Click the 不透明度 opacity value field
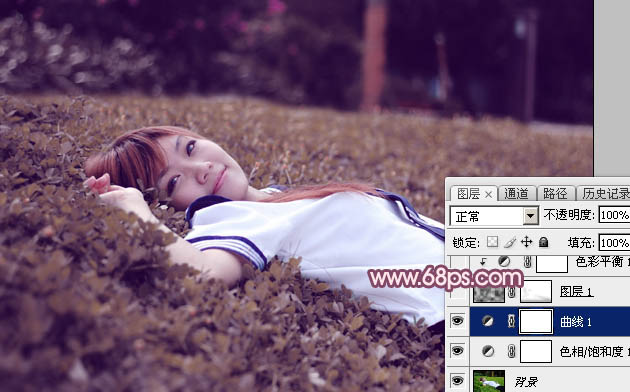The width and height of the screenshot is (630, 392). pyautogui.click(x=614, y=215)
